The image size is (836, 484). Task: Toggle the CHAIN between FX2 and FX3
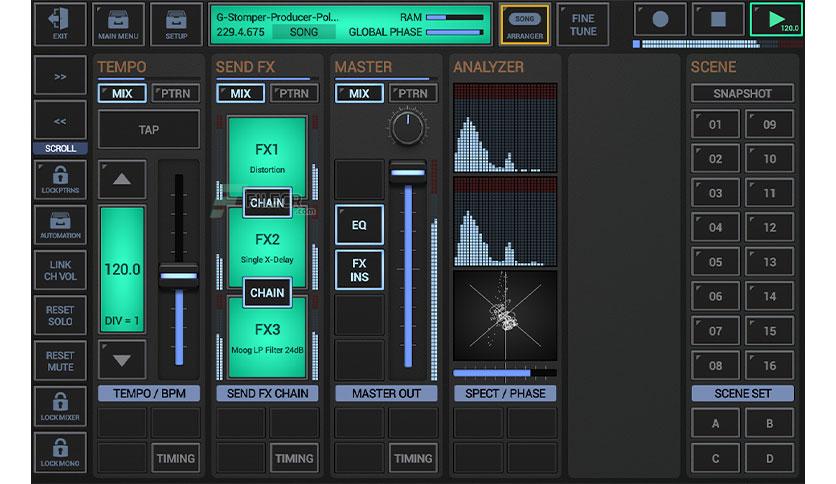tap(267, 293)
